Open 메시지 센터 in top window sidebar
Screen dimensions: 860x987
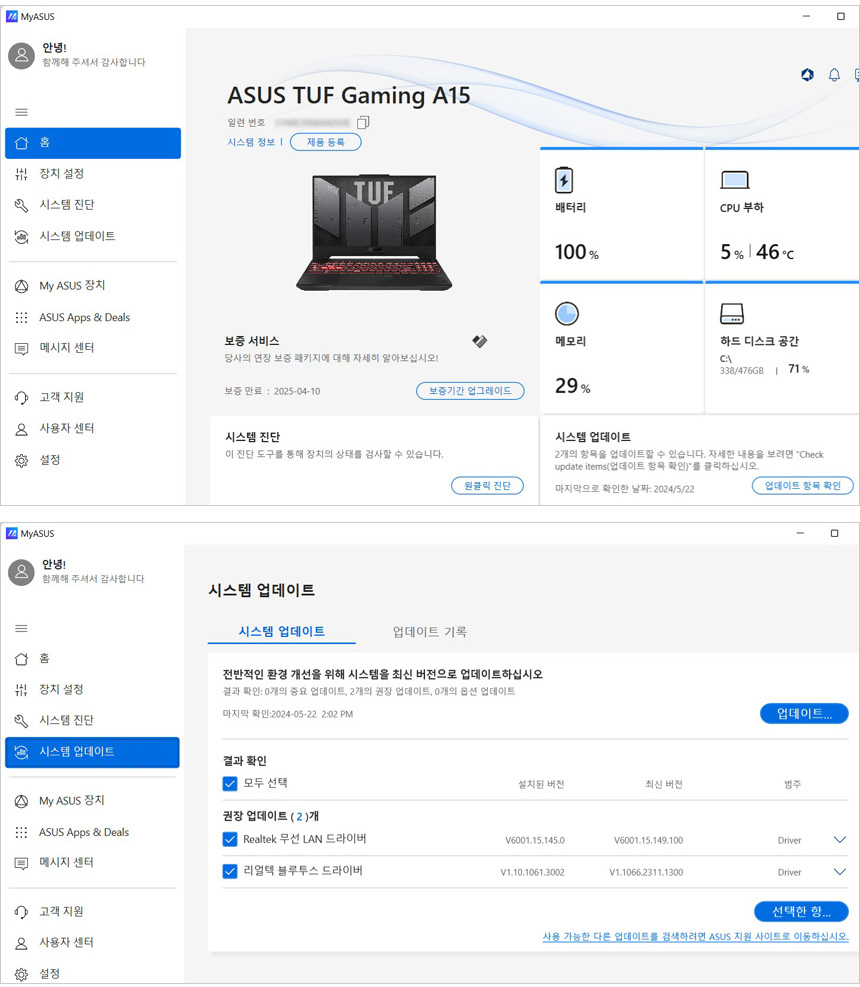click(x=93, y=347)
